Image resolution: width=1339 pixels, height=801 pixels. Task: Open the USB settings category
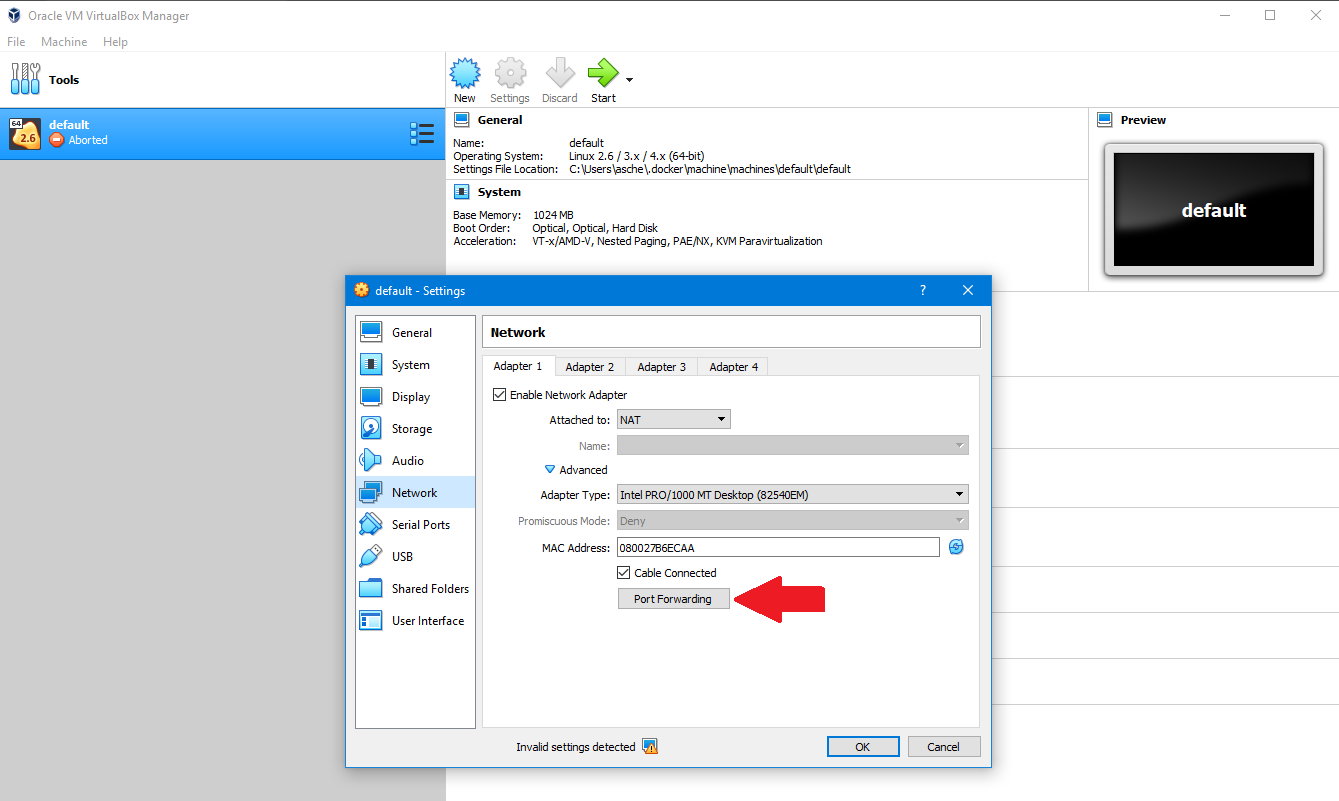(x=415, y=557)
